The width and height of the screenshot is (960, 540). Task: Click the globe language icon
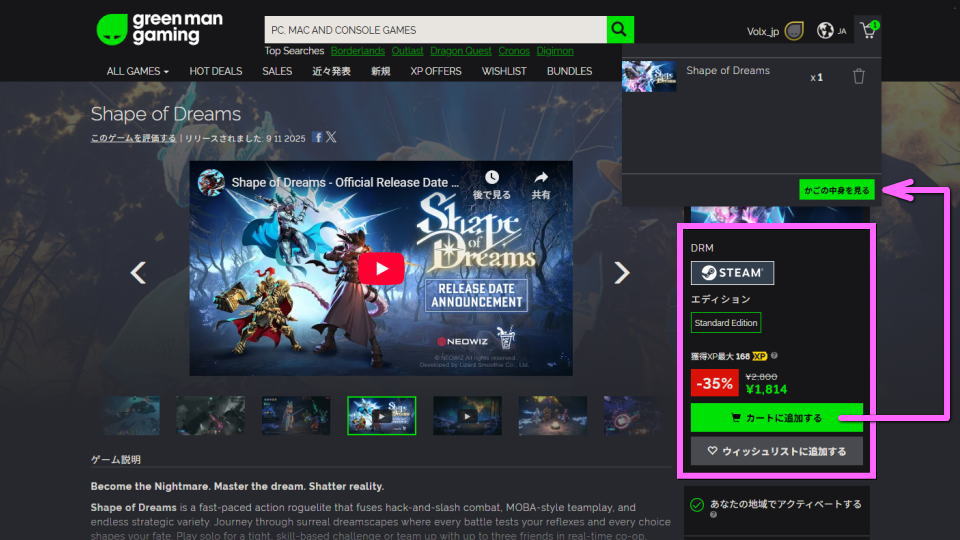(825, 30)
